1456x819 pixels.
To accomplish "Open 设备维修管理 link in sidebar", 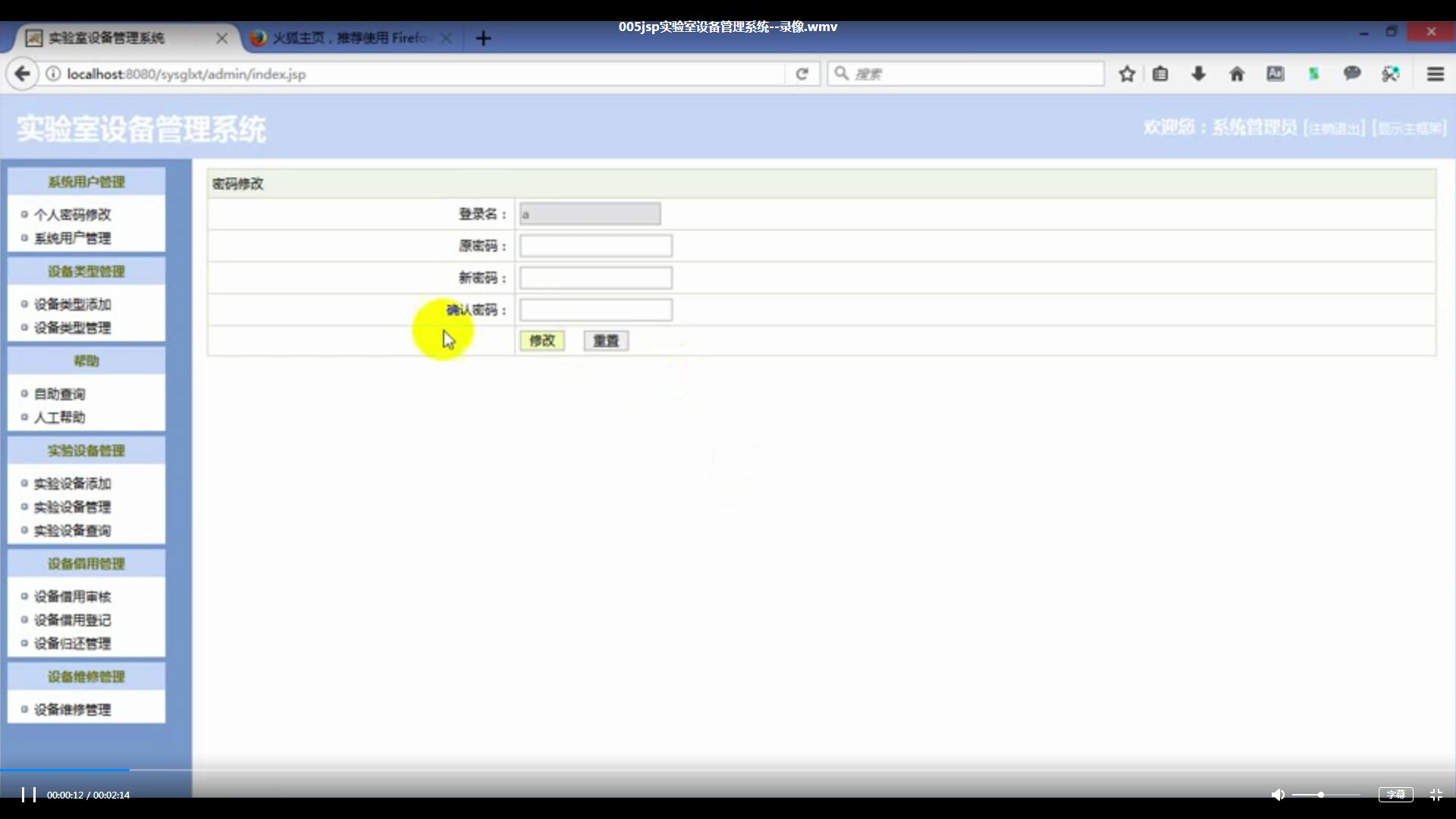I will coord(72,709).
